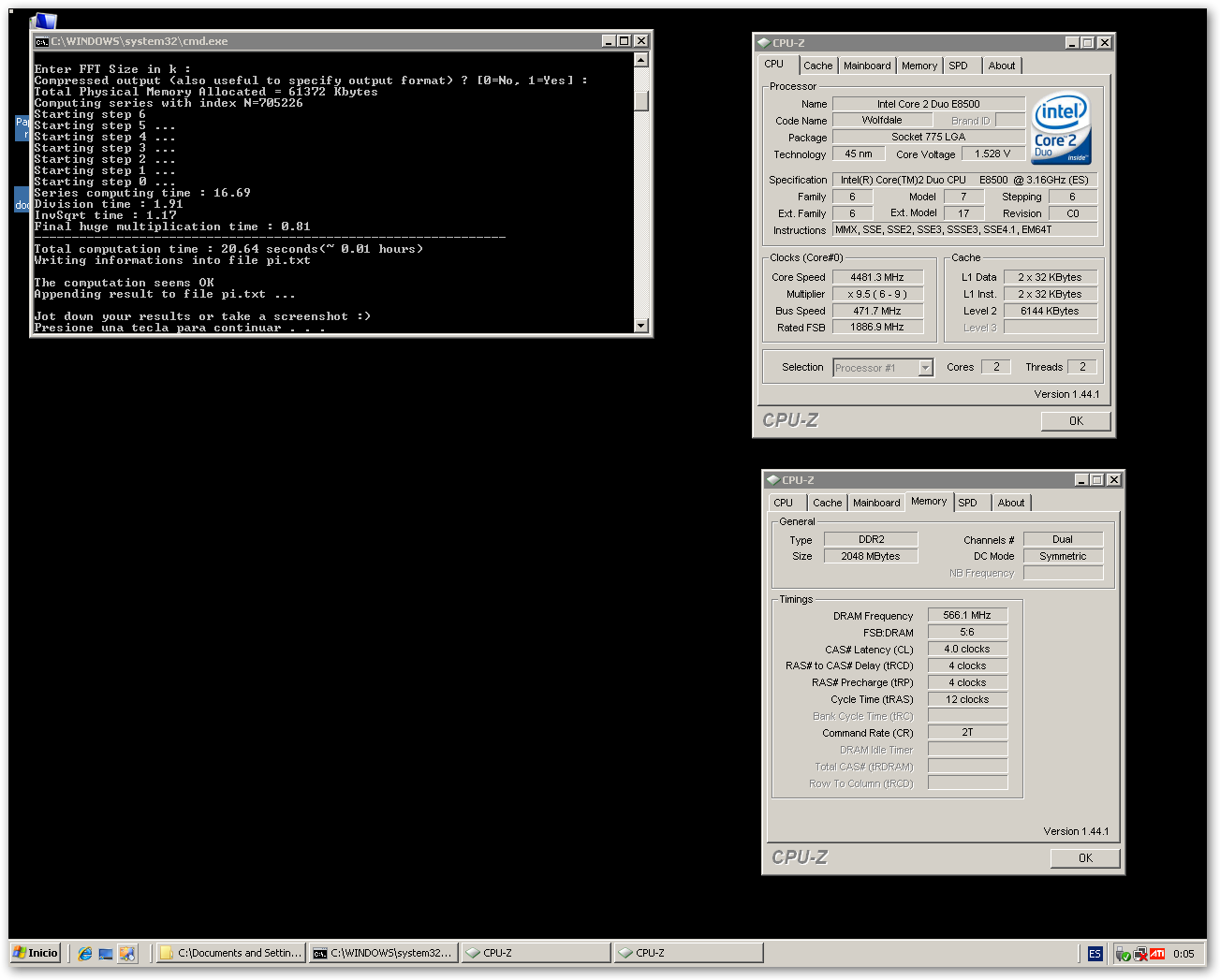Viewport: 1220px width, 980px height.
Task: Open cmd.exe window system menu icon
Action: (41, 41)
